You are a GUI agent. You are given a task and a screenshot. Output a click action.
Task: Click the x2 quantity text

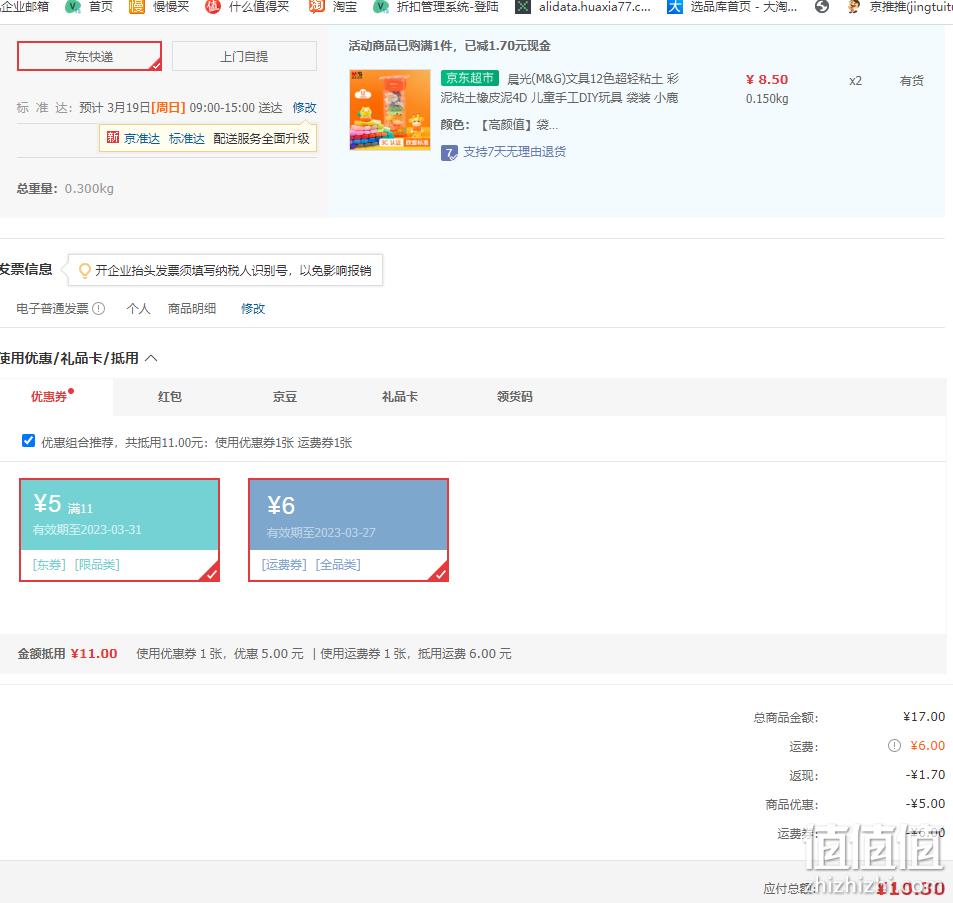855,81
